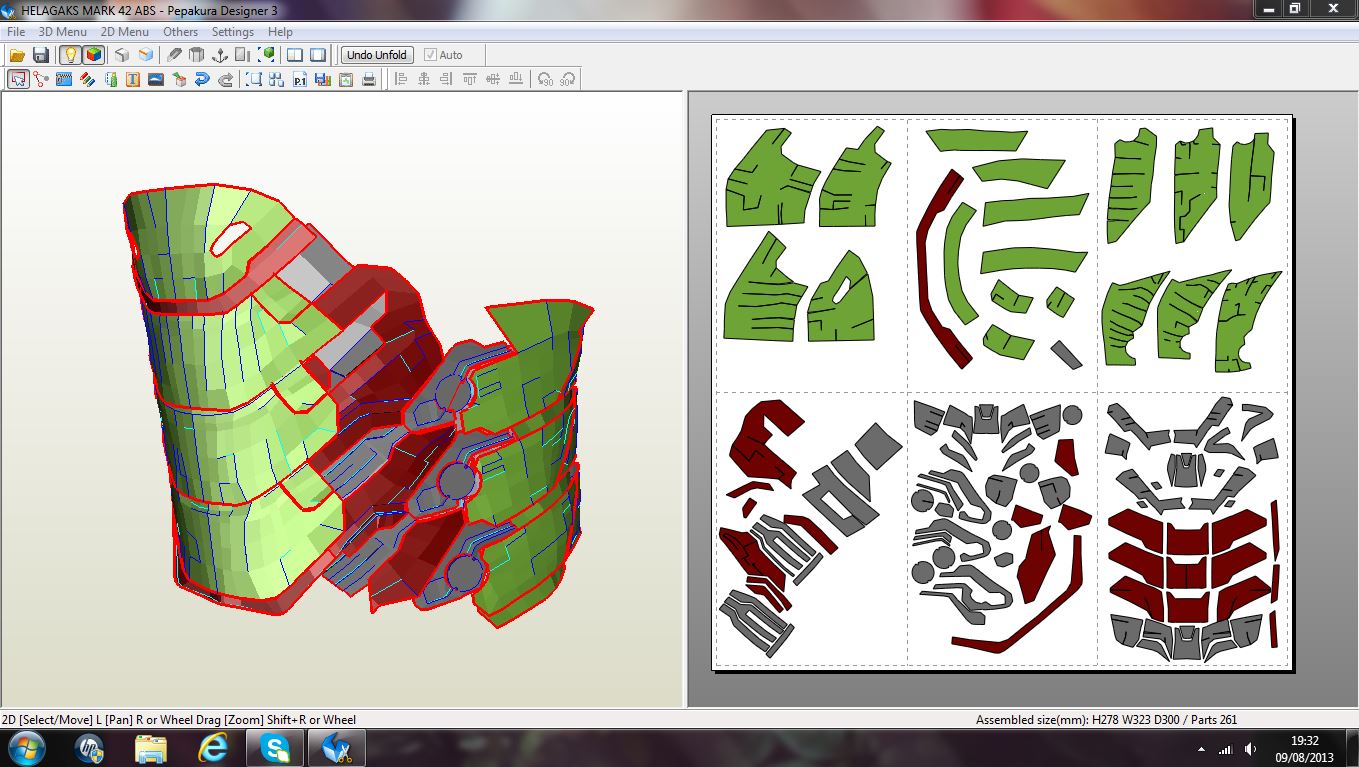Click the gray cylinder icon in top toolbar
The image size is (1359, 767).
click(197, 55)
